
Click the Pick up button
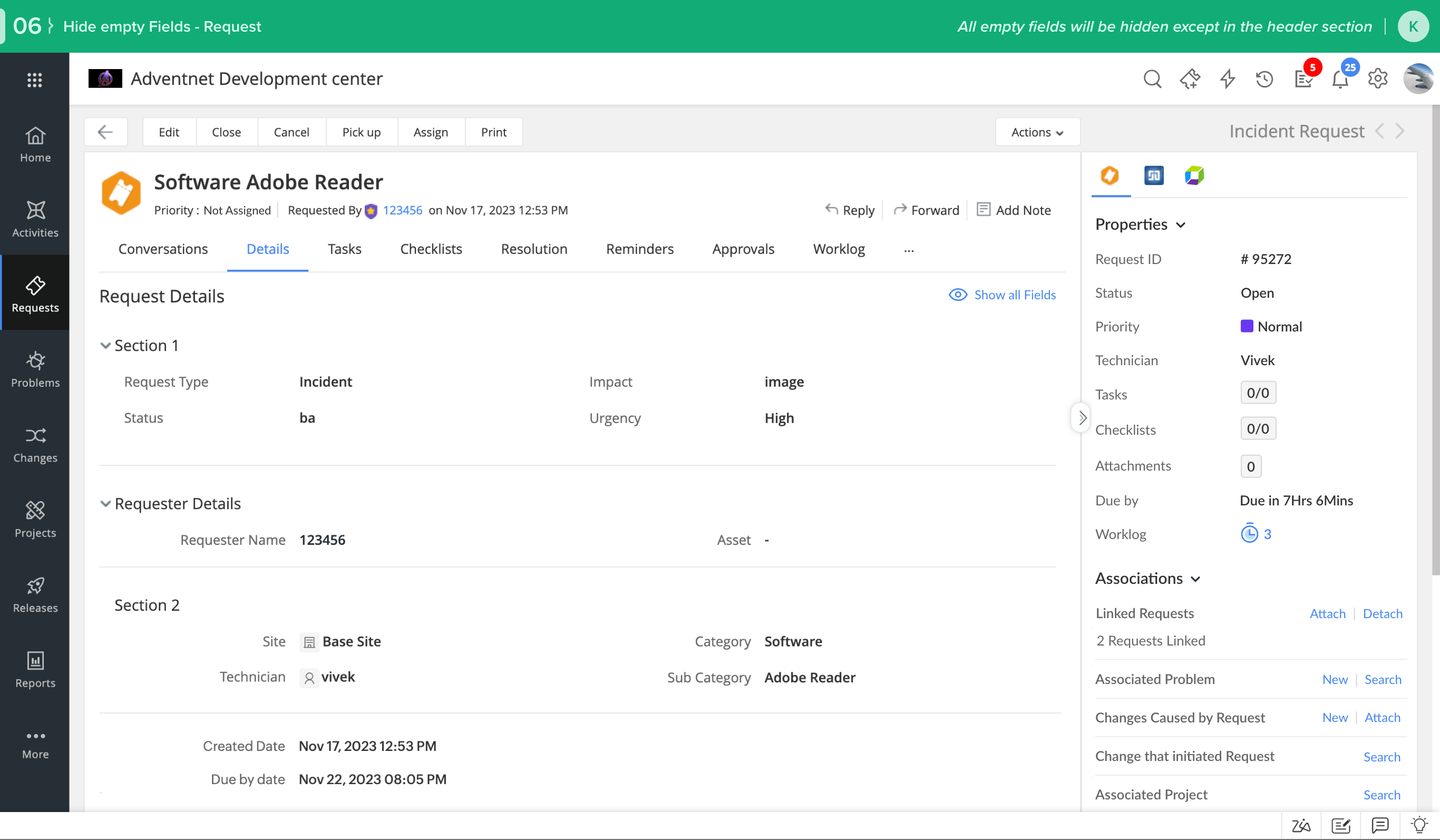tap(361, 132)
